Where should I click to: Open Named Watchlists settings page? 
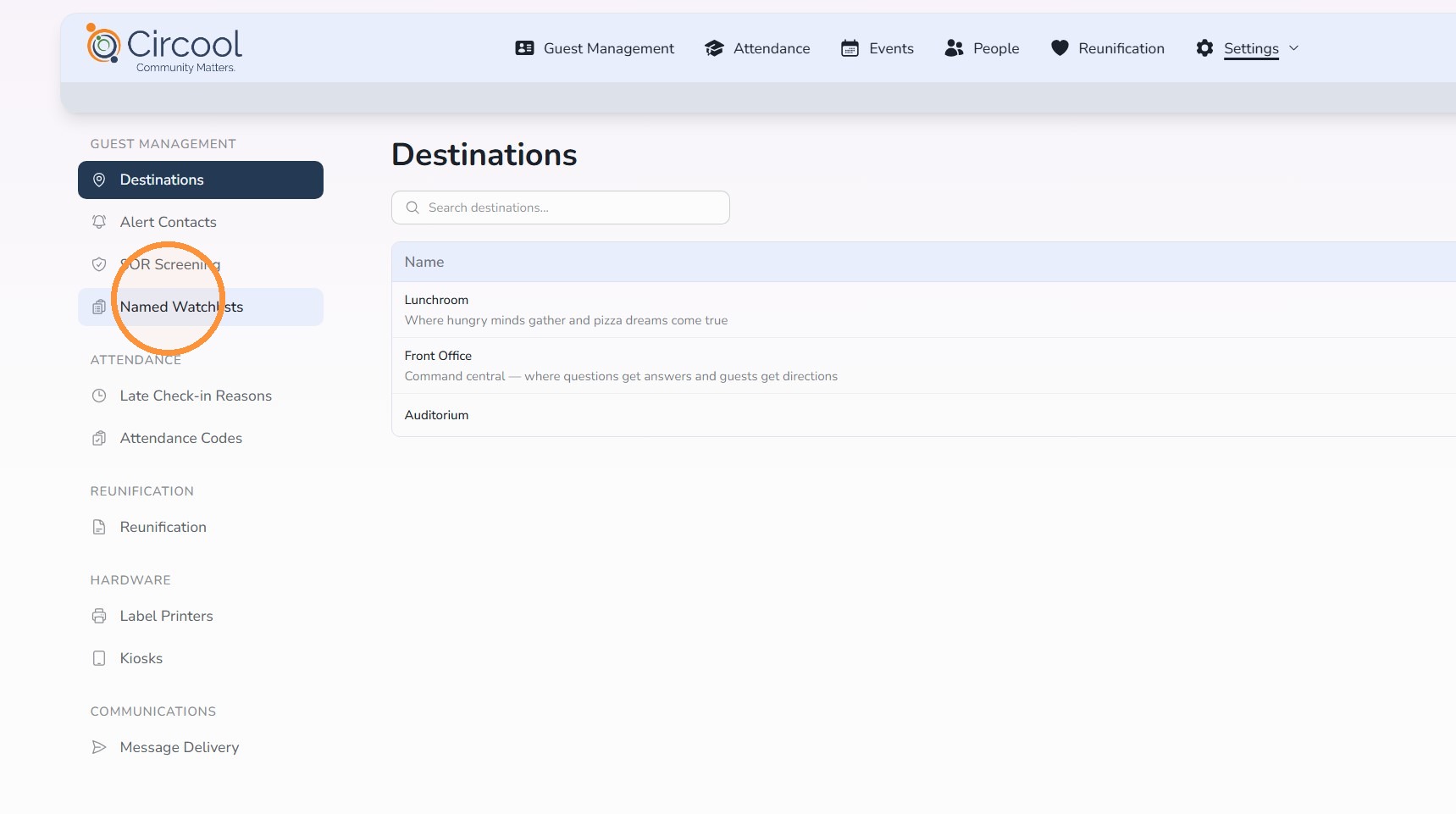click(201, 307)
